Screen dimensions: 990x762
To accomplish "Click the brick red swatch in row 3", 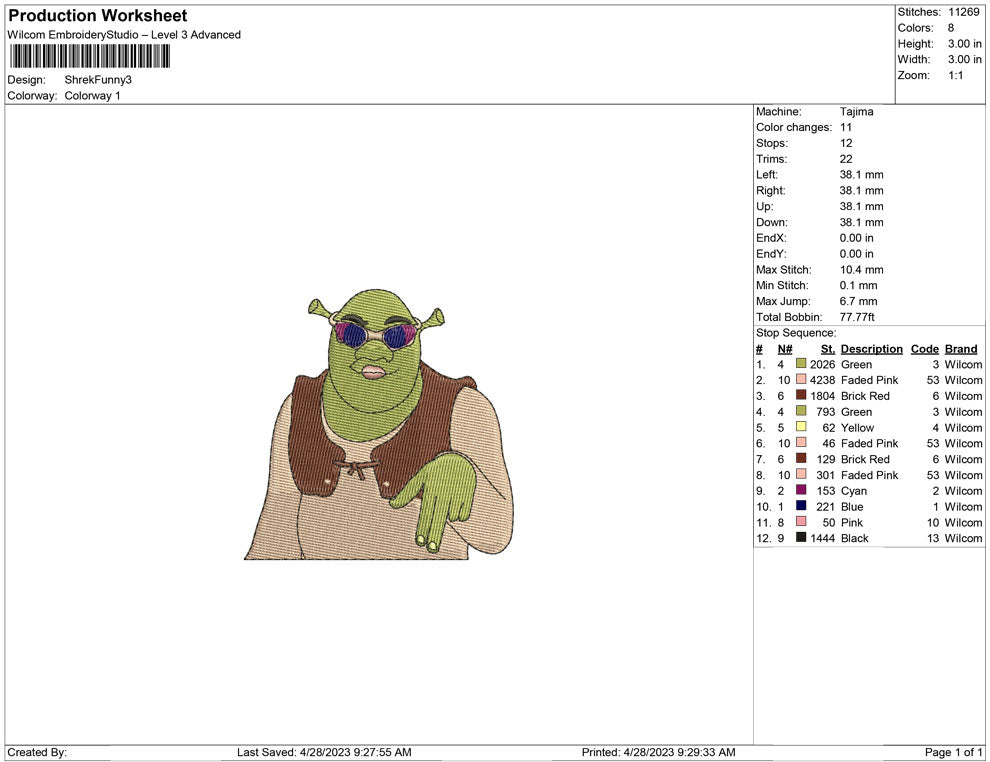I will [x=801, y=395].
